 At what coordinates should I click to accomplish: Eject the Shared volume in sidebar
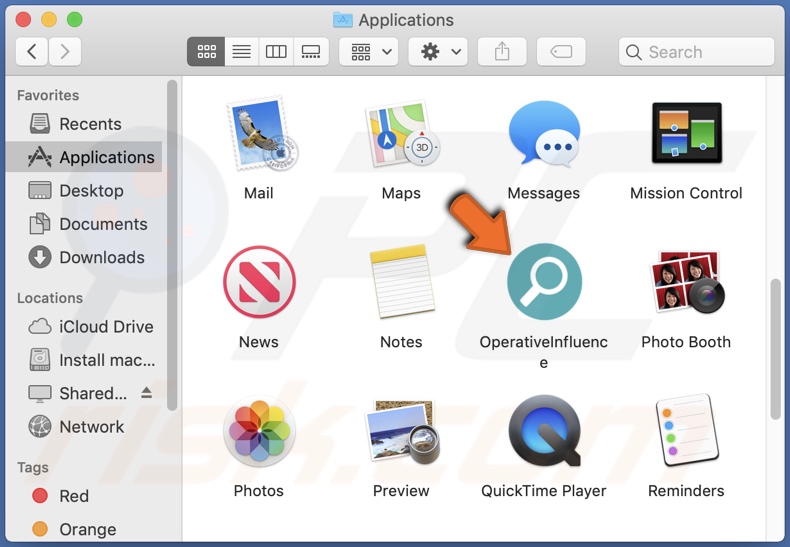pos(147,393)
